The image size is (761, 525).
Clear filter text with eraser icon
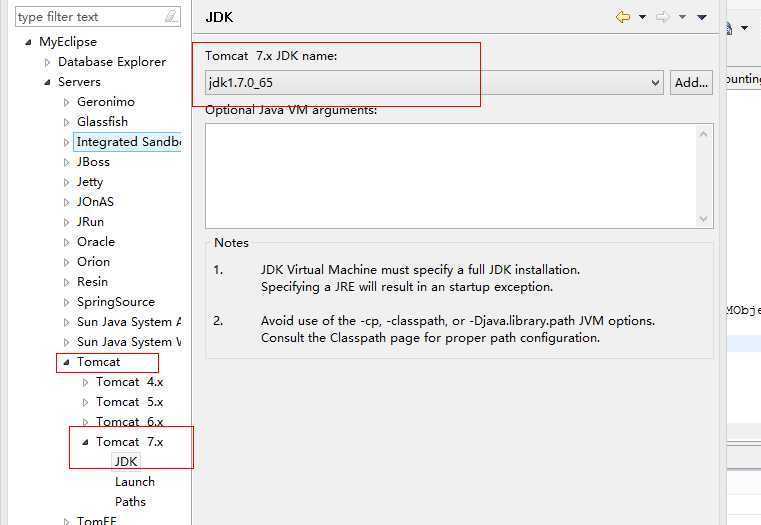[171, 16]
